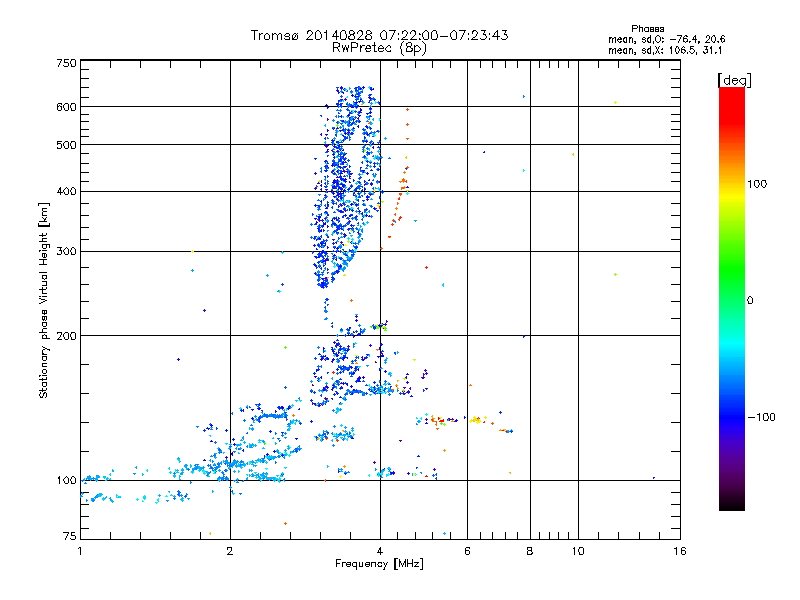Click the 'RwPretec (8p)' subtitle
The width and height of the screenshot is (800, 600).
pyautogui.click(x=379, y=48)
